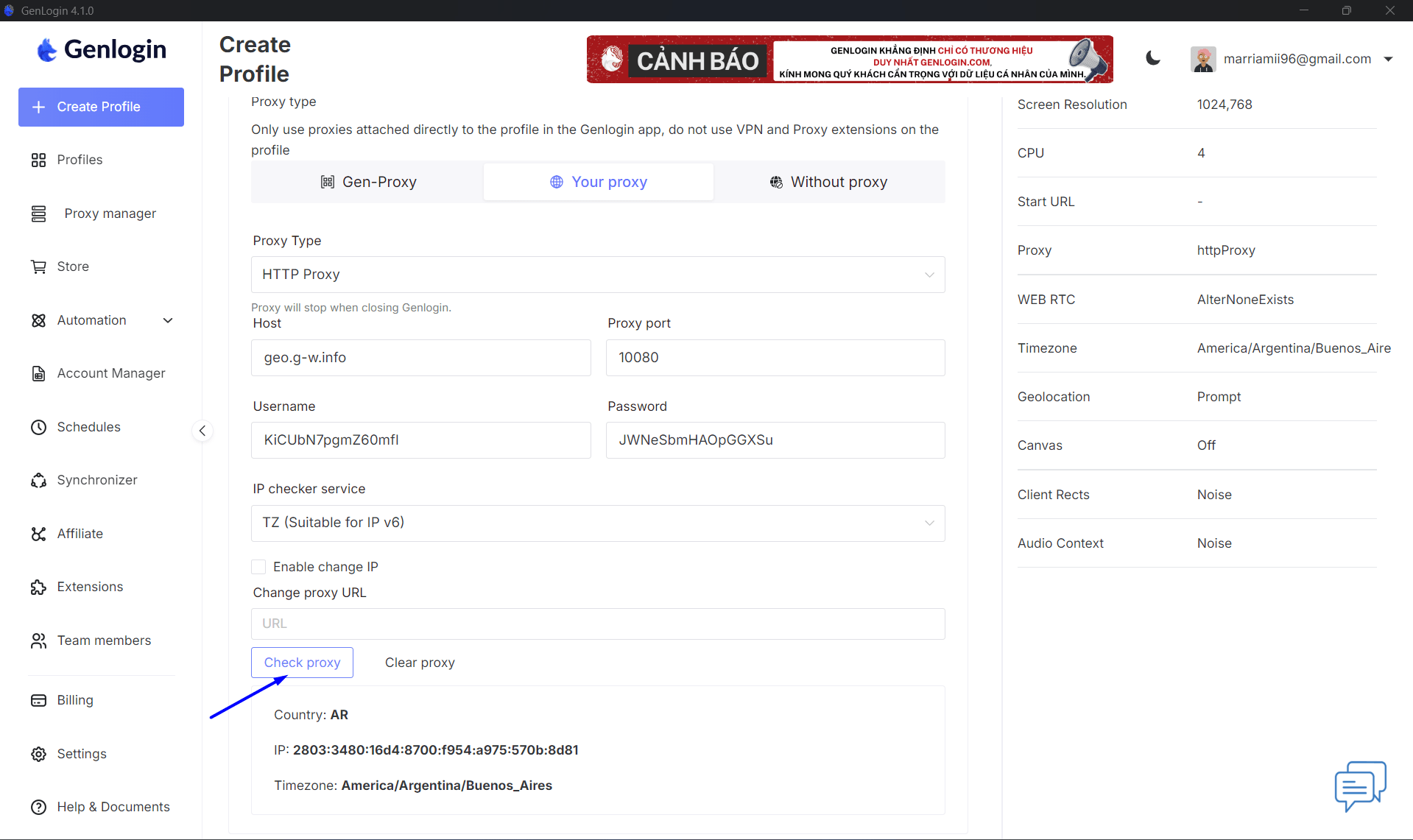1413x840 pixels.
Task: Select the Gen-Proxy tab
Action: pyautogui.click(x=368, y=182)
